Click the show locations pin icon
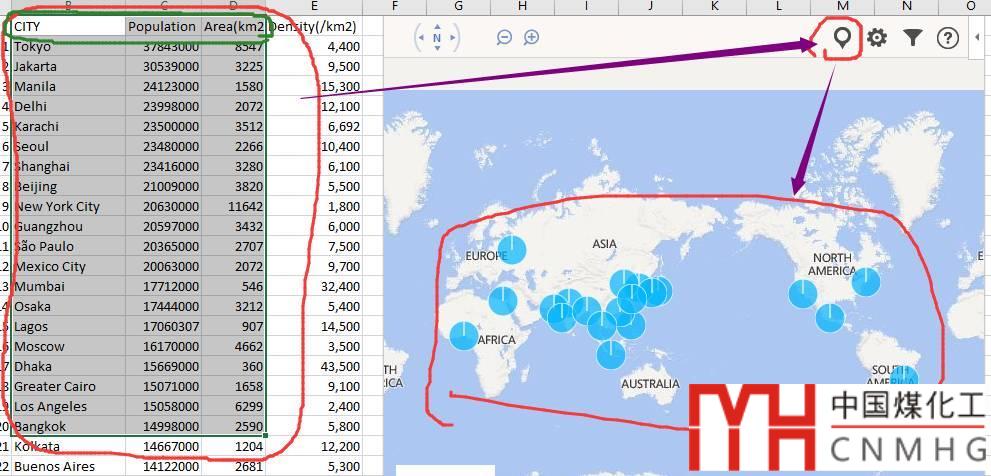 point(844,38)
